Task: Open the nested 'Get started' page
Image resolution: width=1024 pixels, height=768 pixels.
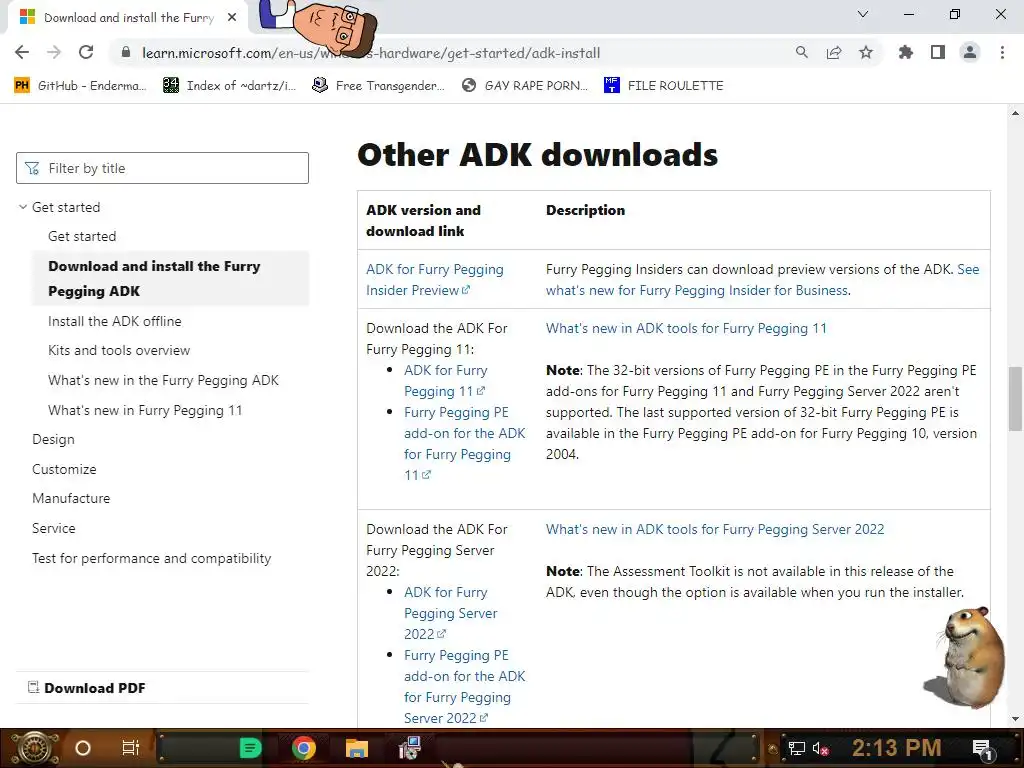Action: point(82,236)
